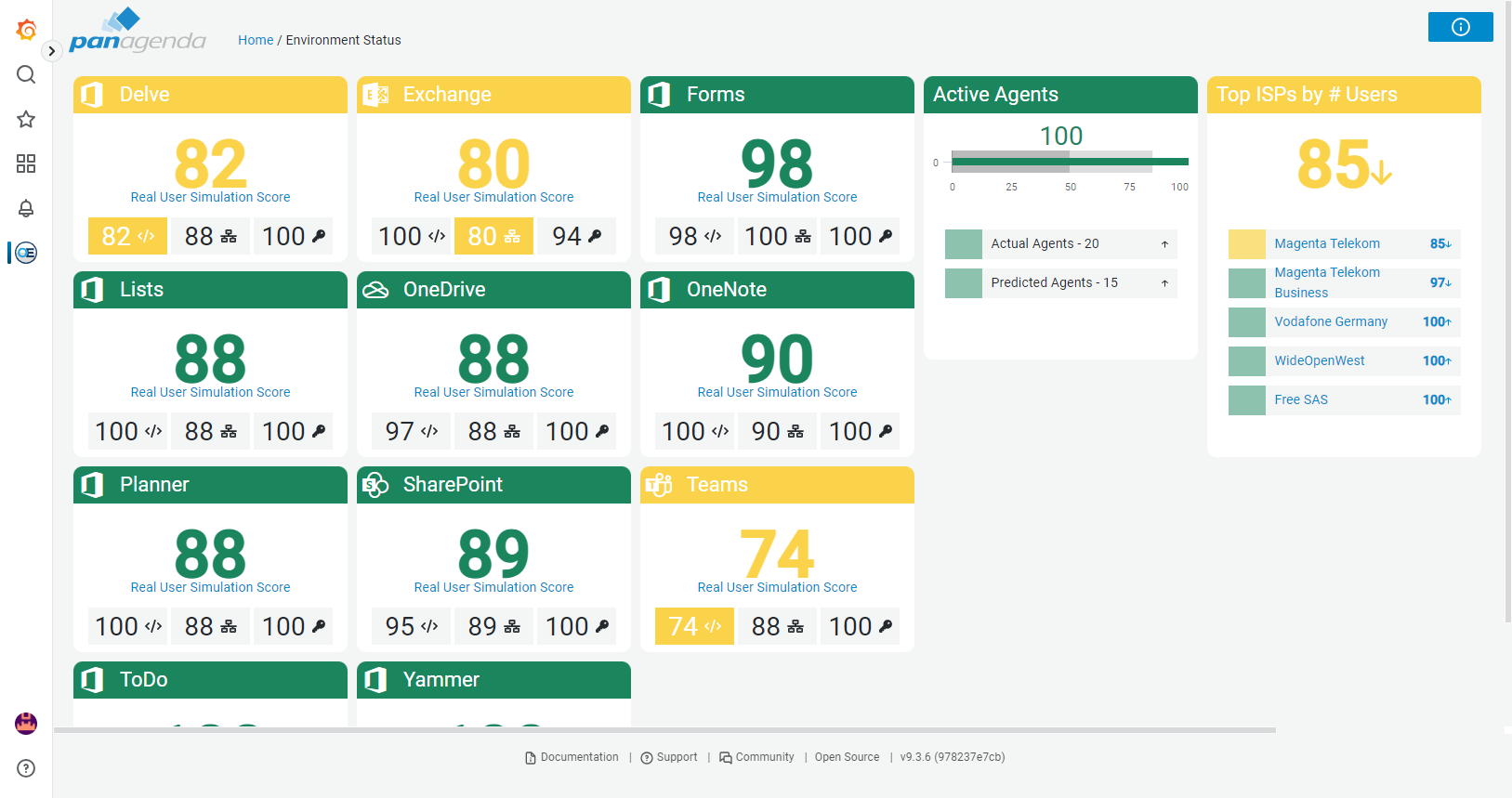Click the Forms score 98
This screenshot has width=1512, height=798.
click(x=777, y=164)
